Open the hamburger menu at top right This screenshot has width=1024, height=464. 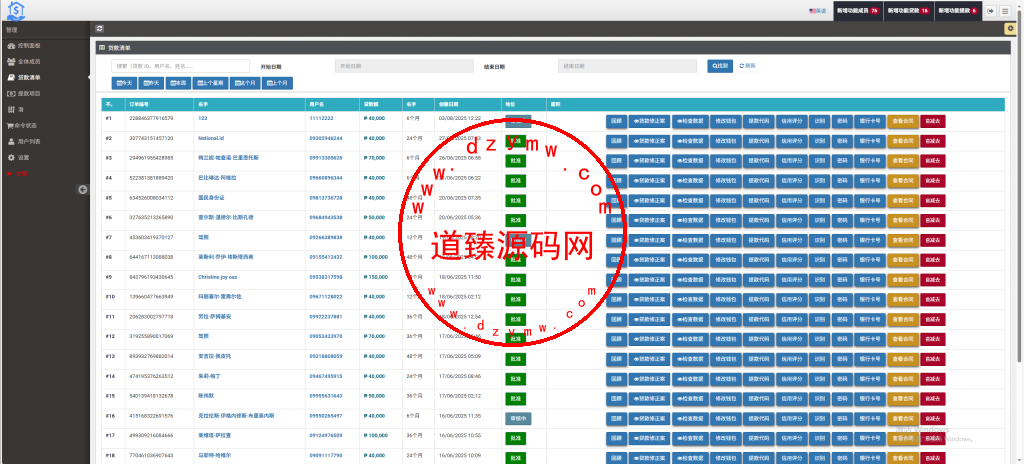(x=1004, y=11)
